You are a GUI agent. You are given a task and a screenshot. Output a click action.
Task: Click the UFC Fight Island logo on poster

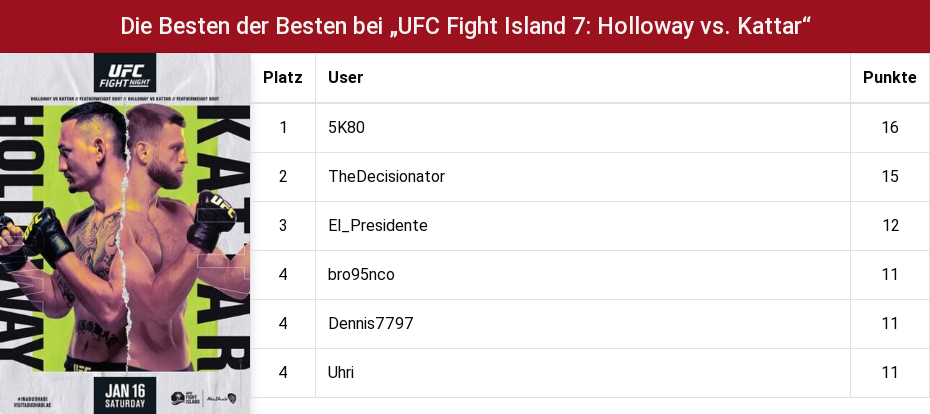(185, 398)
